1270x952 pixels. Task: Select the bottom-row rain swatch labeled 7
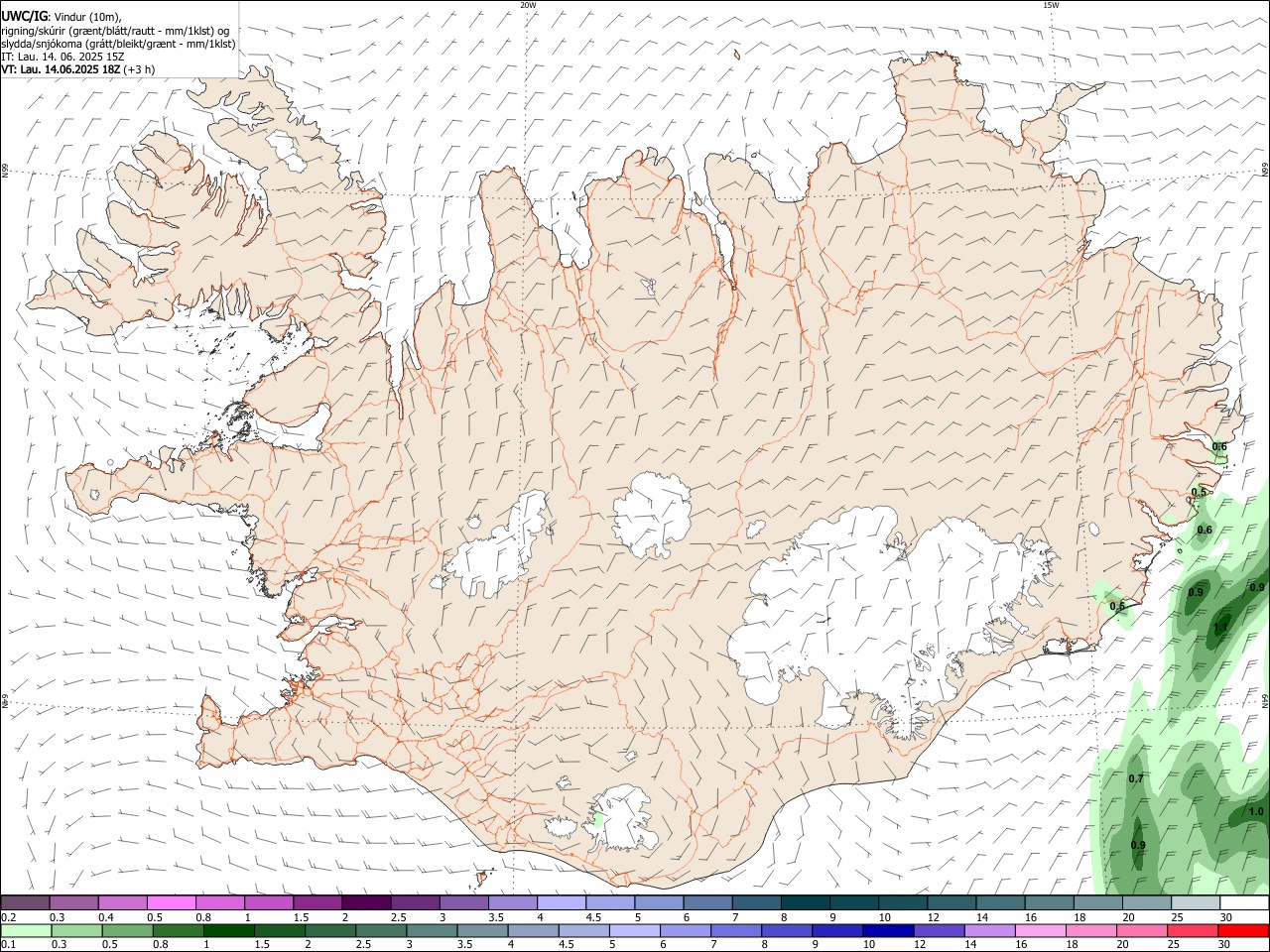pyautogui.click(x=736, y=931)
